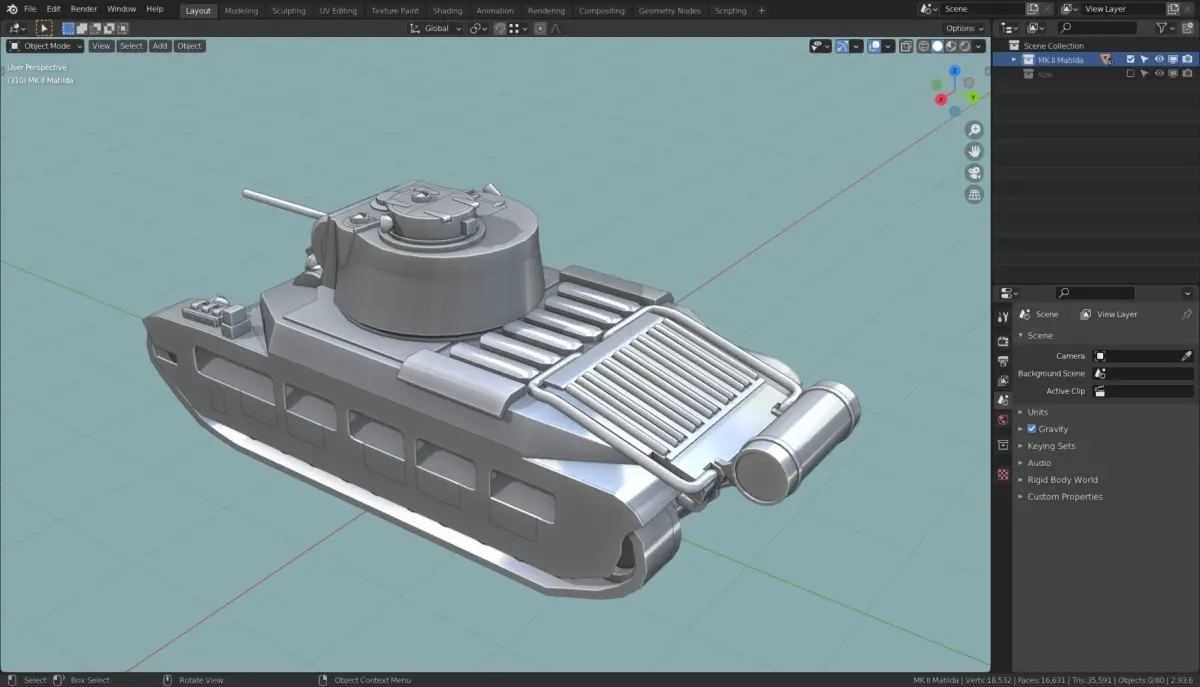The height and width of the screenshot is (687, 1200).
Task: Uncheck MK II Matilda exclude checkbox
Action: click(1130, 60)
